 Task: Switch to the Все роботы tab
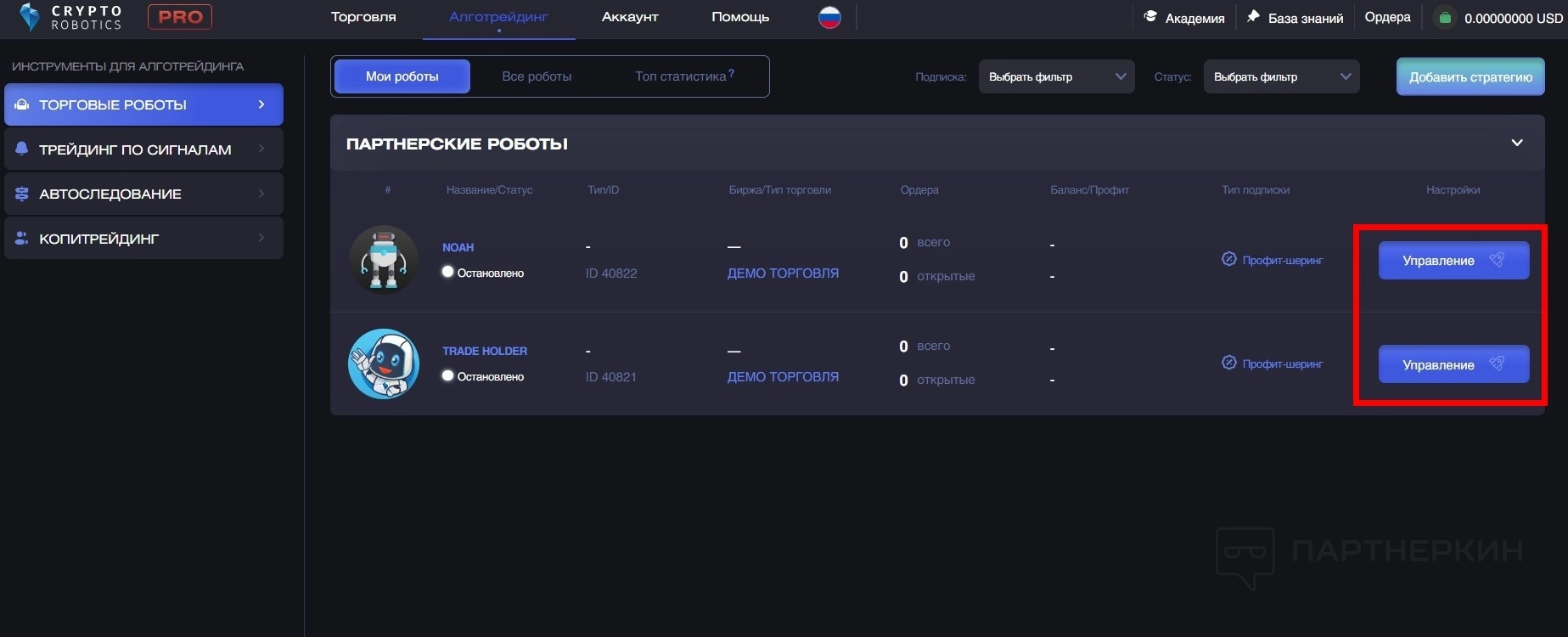537,76
